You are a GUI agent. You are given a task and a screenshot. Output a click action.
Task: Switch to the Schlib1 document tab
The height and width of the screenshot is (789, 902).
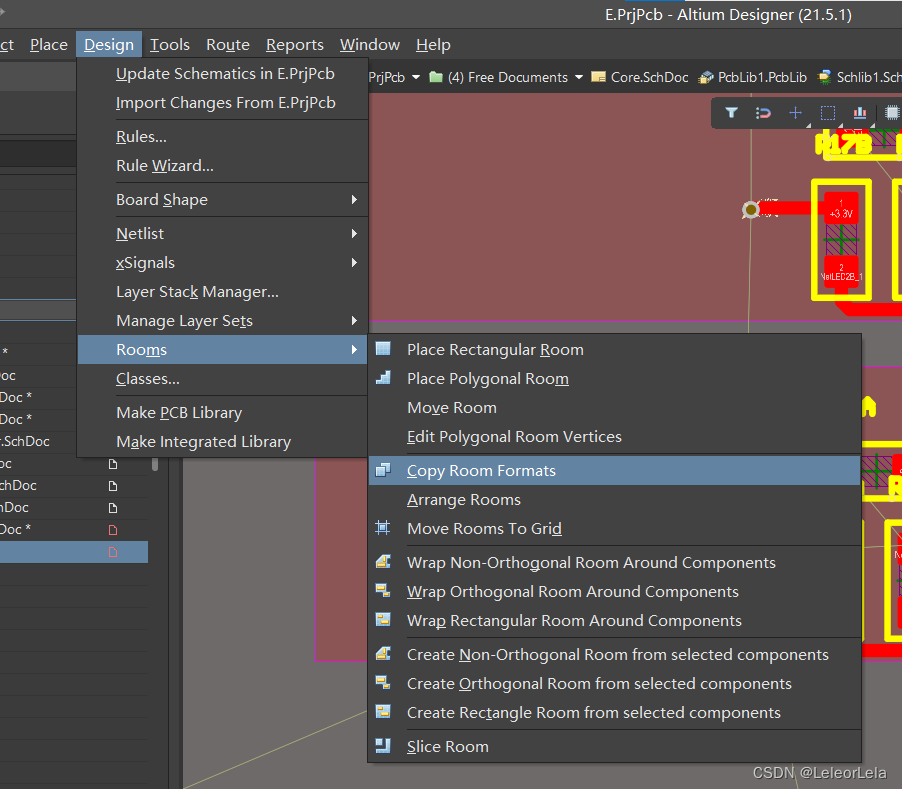pyautogui.click(x=859, y=77)
